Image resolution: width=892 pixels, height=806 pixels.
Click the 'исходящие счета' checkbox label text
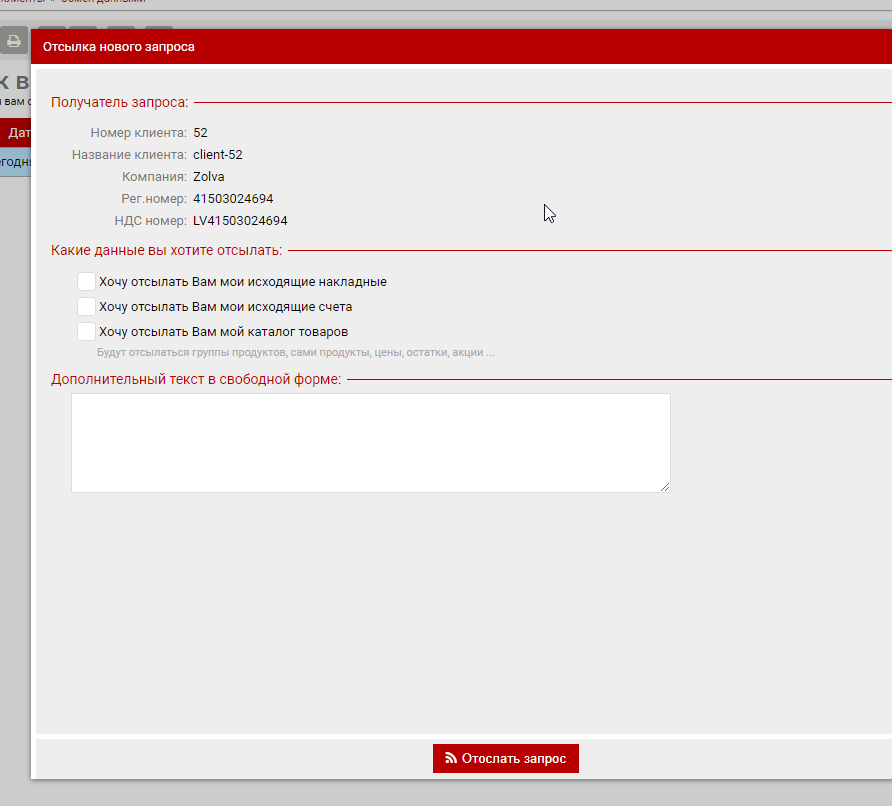coord(225,307)
